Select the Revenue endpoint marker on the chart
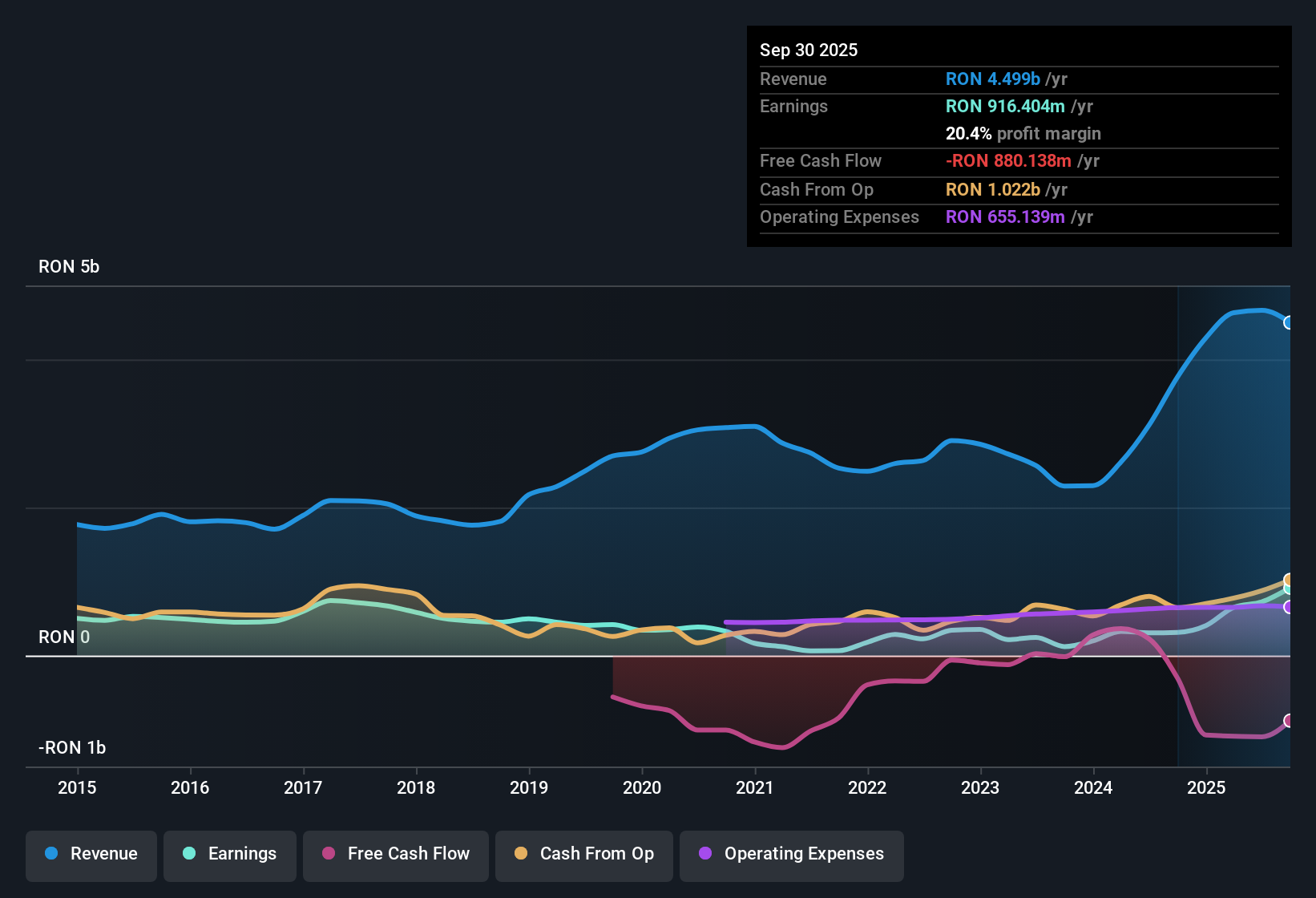1316x898 pixels. pos(1290,322)
